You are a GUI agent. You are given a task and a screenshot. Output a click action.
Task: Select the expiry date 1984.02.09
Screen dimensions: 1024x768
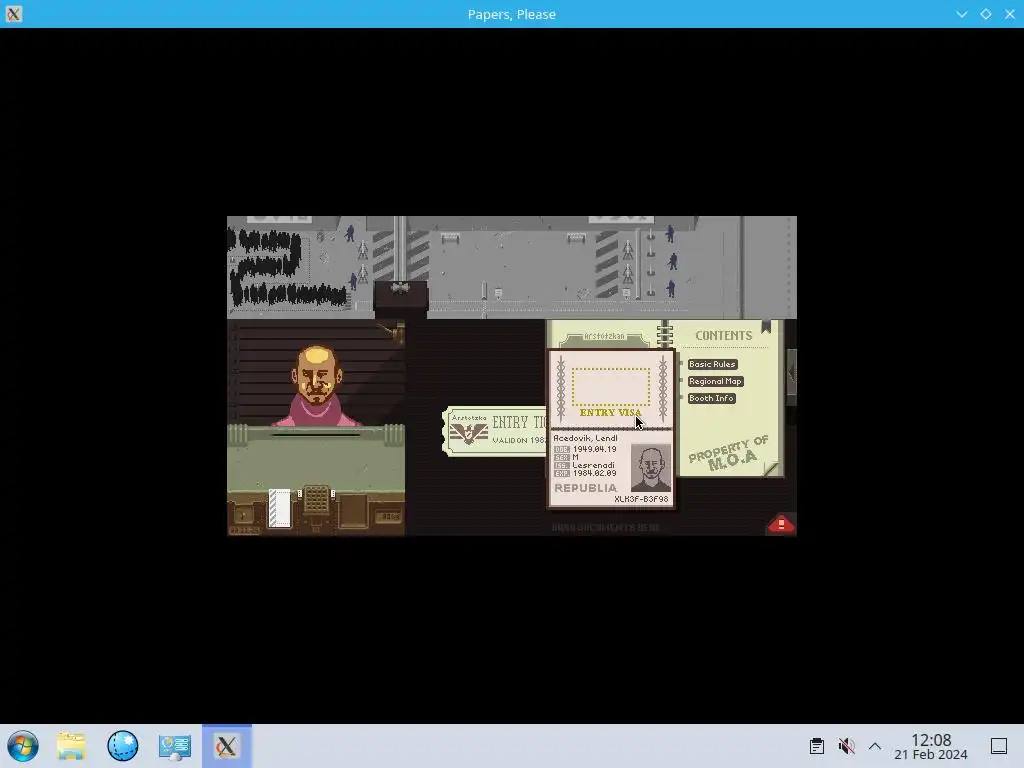(594, 473)
